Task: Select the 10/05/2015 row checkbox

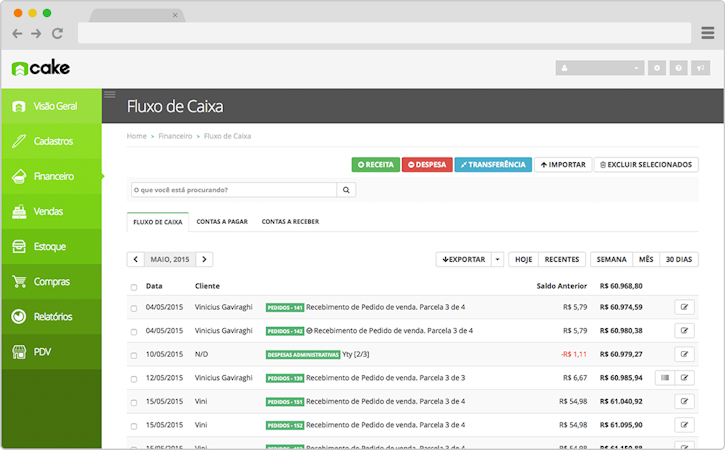Action: pos(134,356)
